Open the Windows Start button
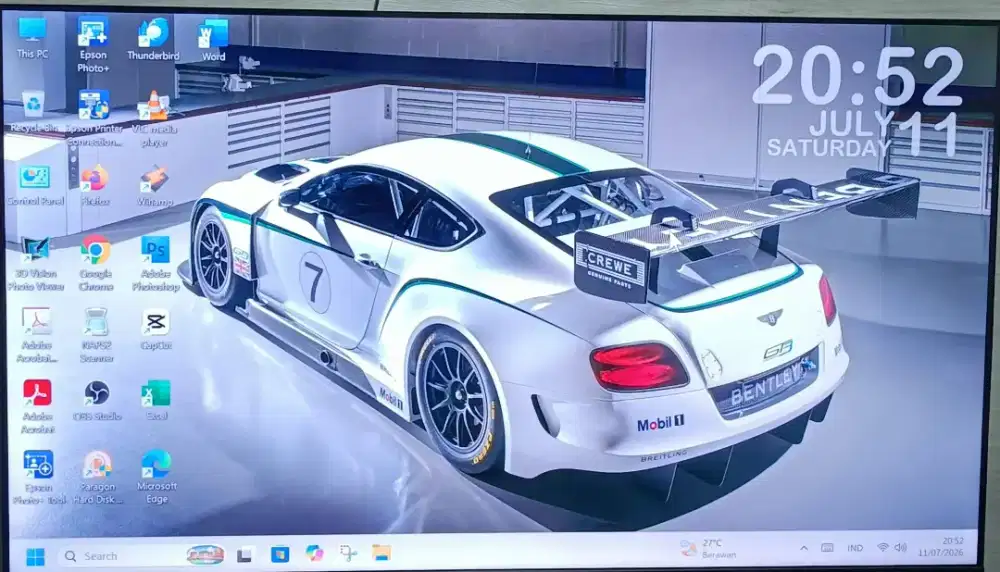Screen dimensions: 1000x572 pyautogui.click(x=35, y=557)
